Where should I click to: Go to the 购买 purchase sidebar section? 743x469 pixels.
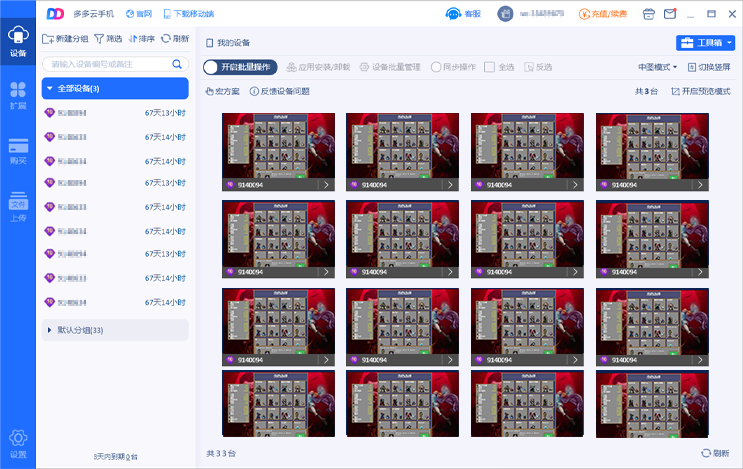pyautogui.click(x=18, y=152)
